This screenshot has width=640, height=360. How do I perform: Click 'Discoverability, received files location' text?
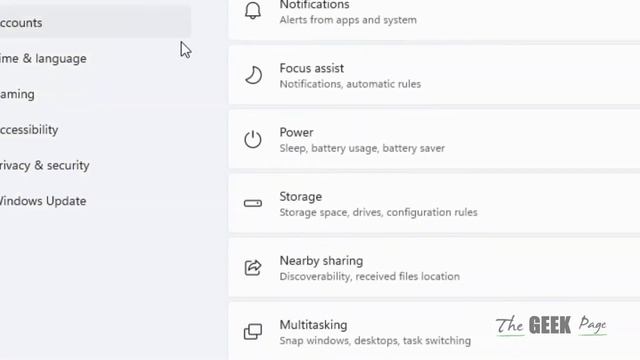coord(369,276)
